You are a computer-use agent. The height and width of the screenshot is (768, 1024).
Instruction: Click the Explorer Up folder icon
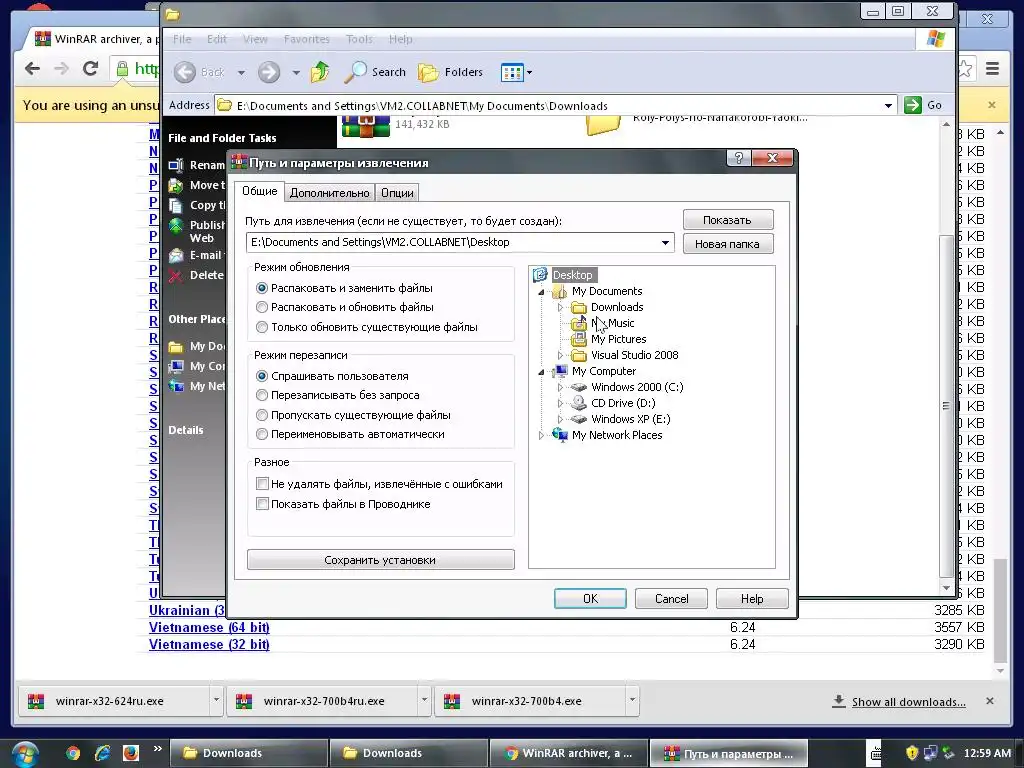(320, 72)
